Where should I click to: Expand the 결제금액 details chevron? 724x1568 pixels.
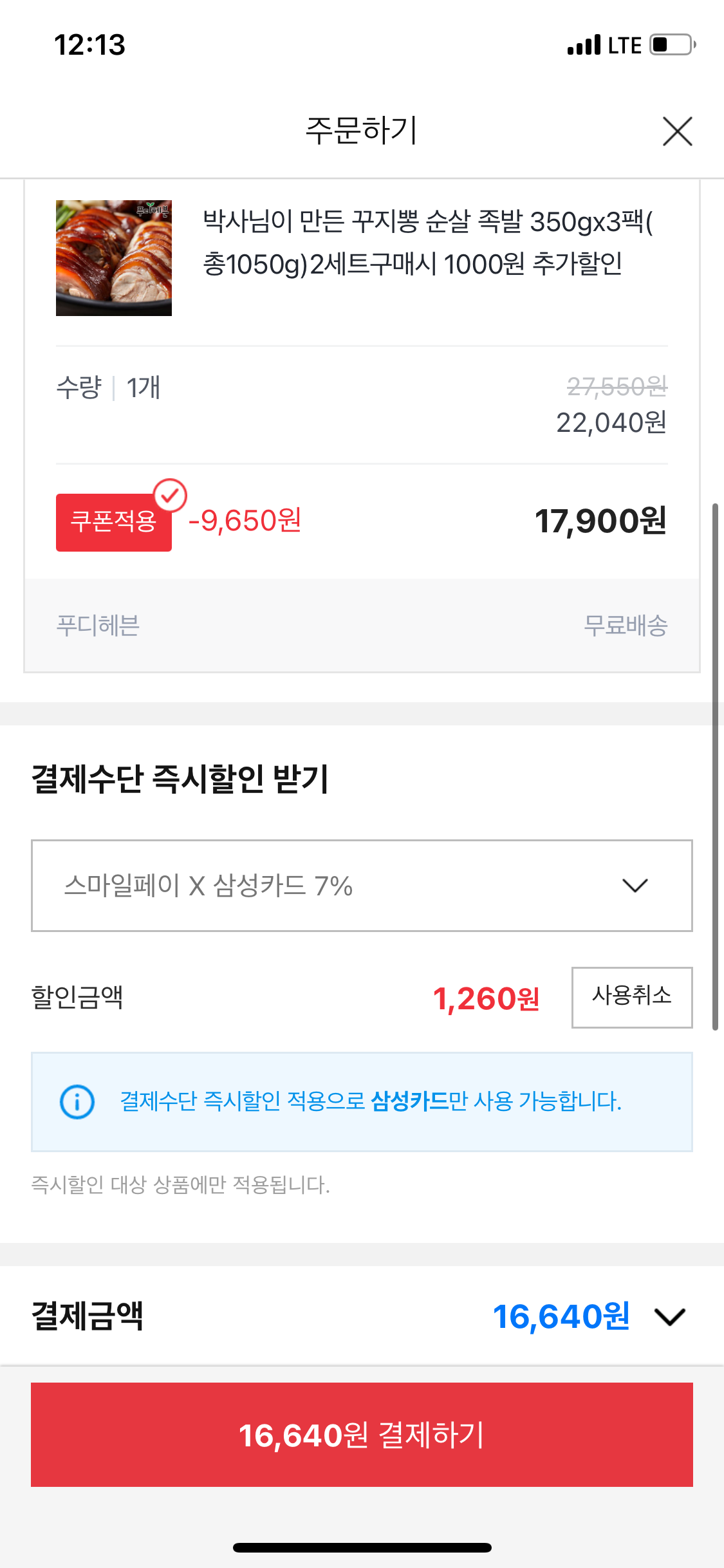[670, 1316]
